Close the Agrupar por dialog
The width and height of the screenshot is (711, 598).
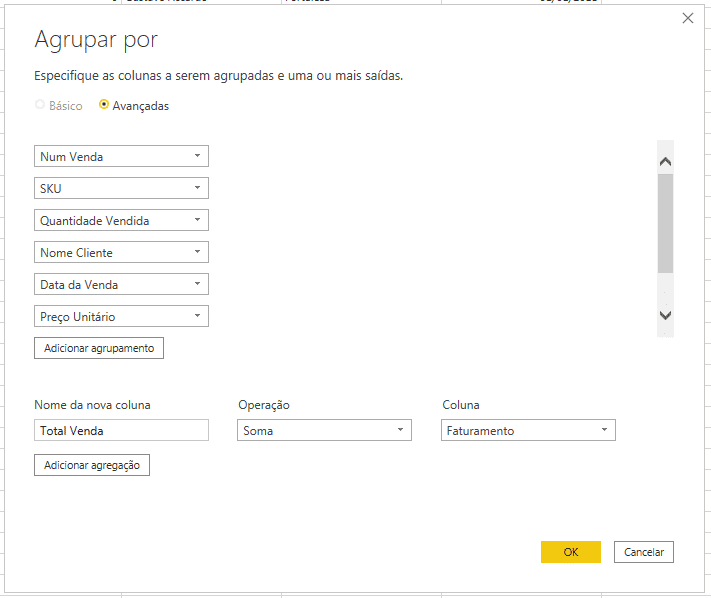coord(687,18)
